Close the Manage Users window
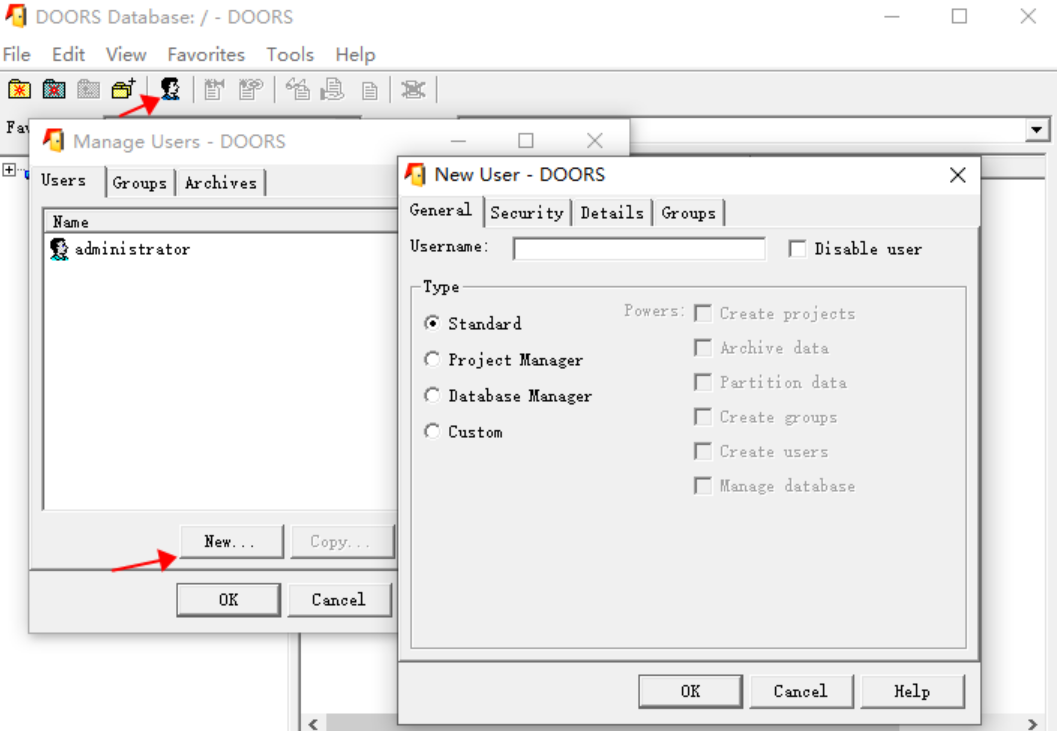The image size is (1057, 731). pos(595,140)
